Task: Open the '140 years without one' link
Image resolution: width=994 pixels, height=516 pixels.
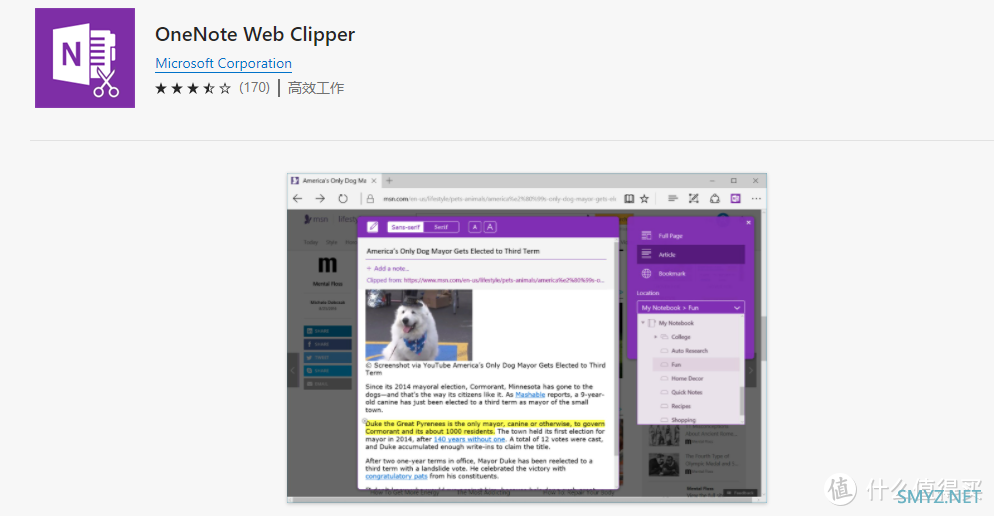Action: tap(469, 439)
